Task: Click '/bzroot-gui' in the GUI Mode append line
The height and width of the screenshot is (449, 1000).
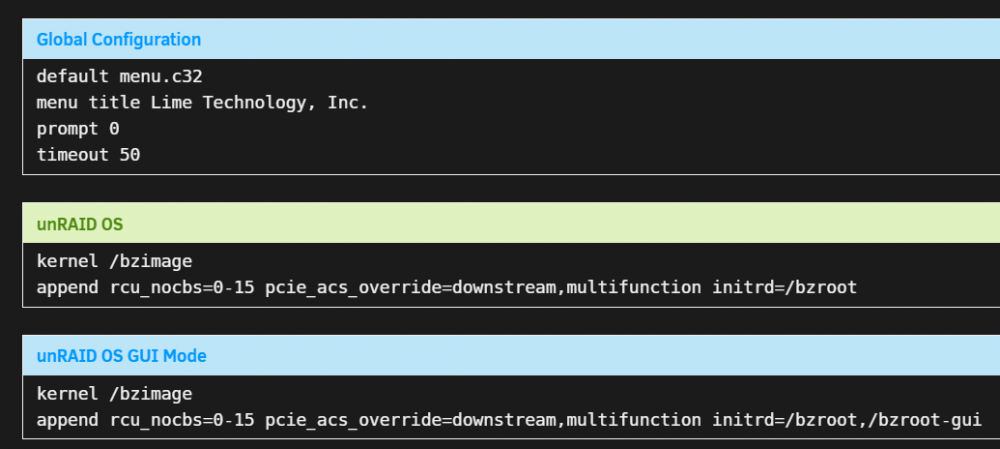Action: click(924, 420)
